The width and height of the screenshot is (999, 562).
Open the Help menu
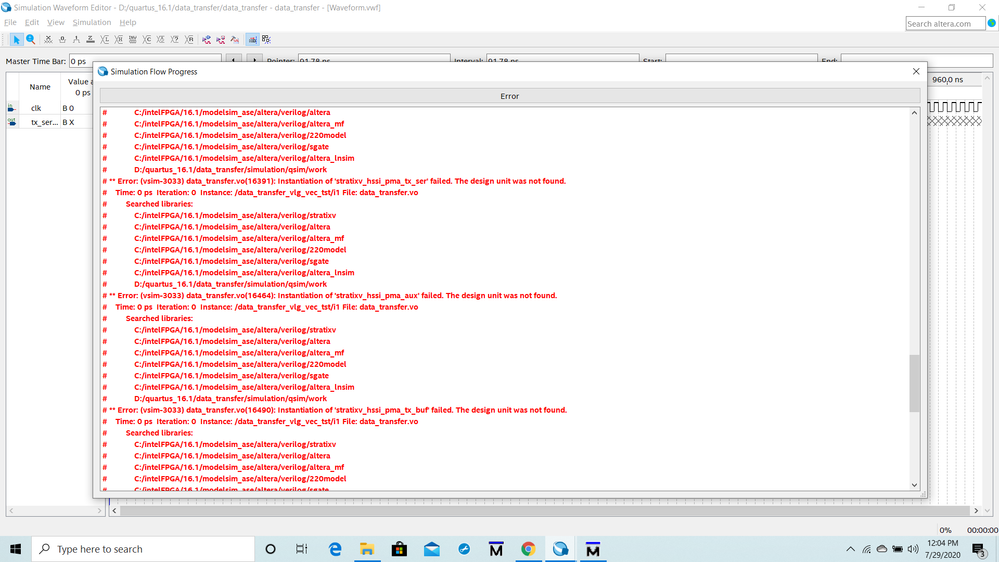point(127,22)
